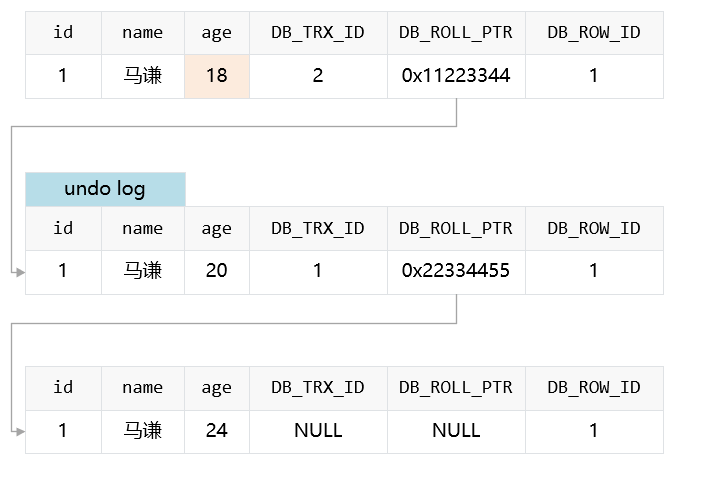Select 马谦 name cell in undo log row
The image size is (703, 479).
pyautogui.click(x=143, y=272)
